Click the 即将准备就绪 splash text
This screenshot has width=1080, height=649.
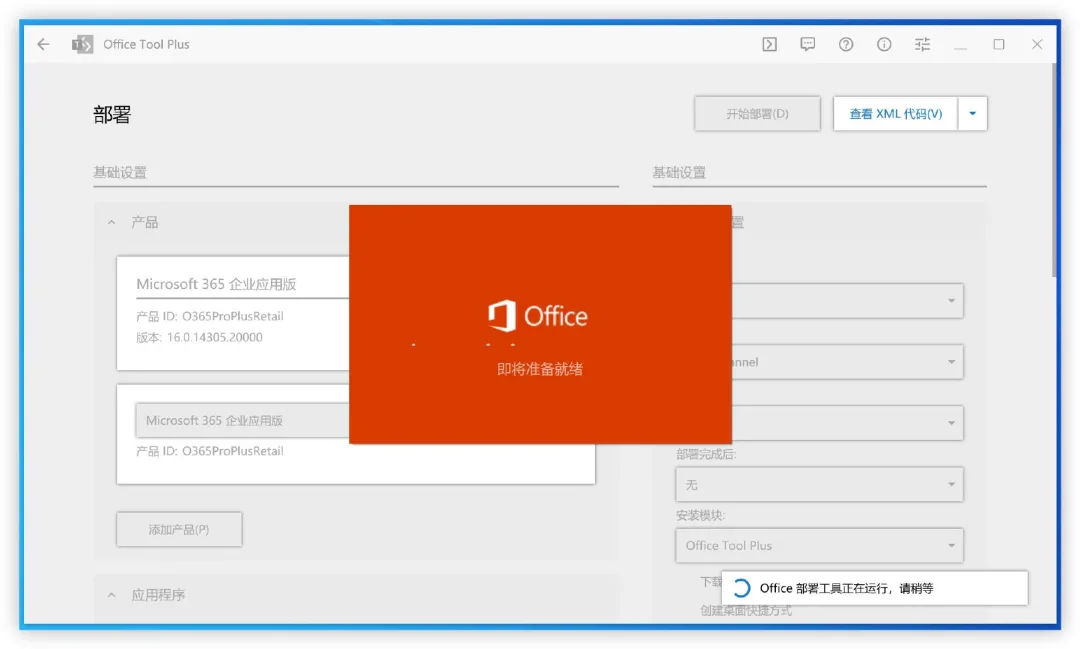(540, 369)
